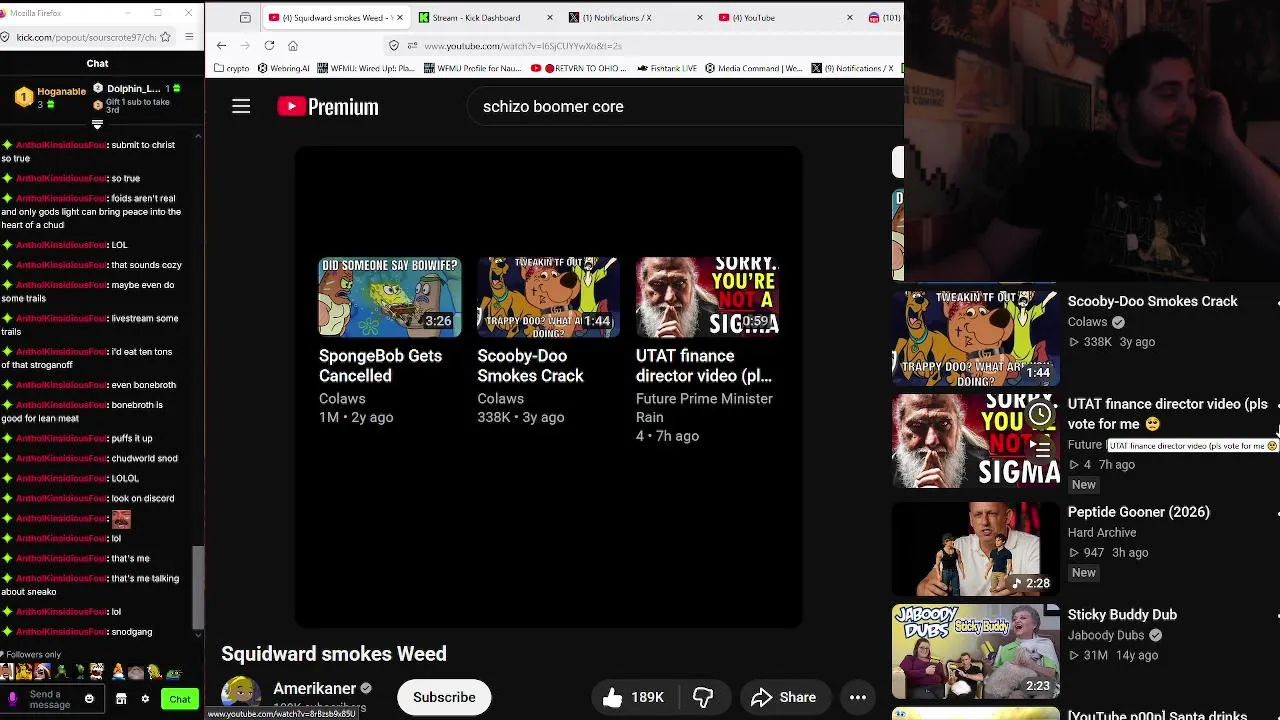Viewport: 1280px width, 720px height.
Task: Play Scooby-Doo Smokes Crack endscreen thumbnail
Action: tap(548, 297)
